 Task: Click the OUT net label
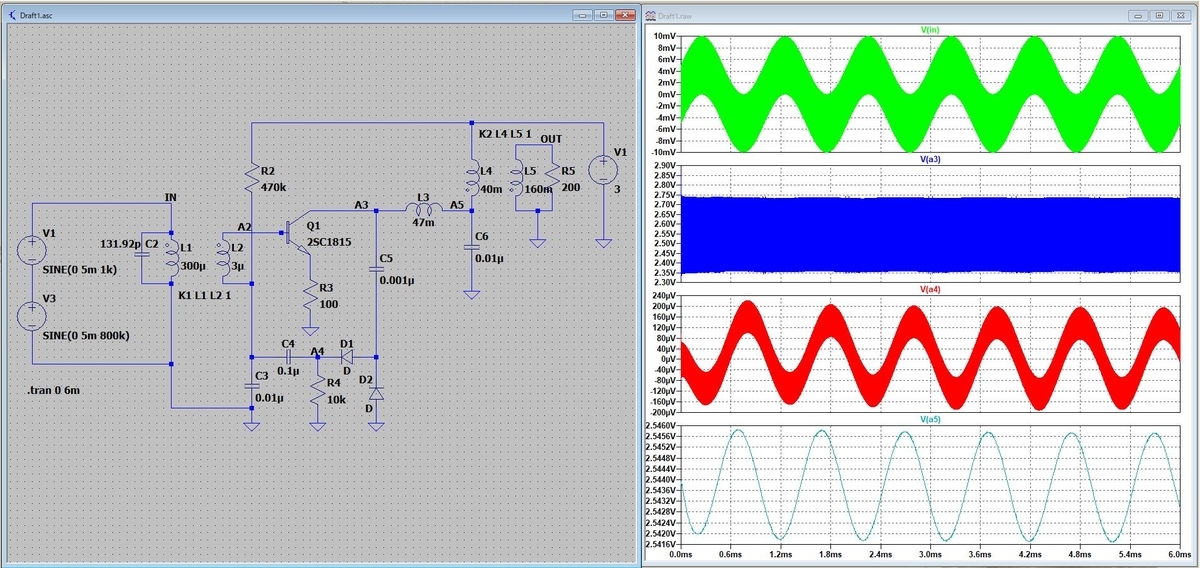pos(551,138)
